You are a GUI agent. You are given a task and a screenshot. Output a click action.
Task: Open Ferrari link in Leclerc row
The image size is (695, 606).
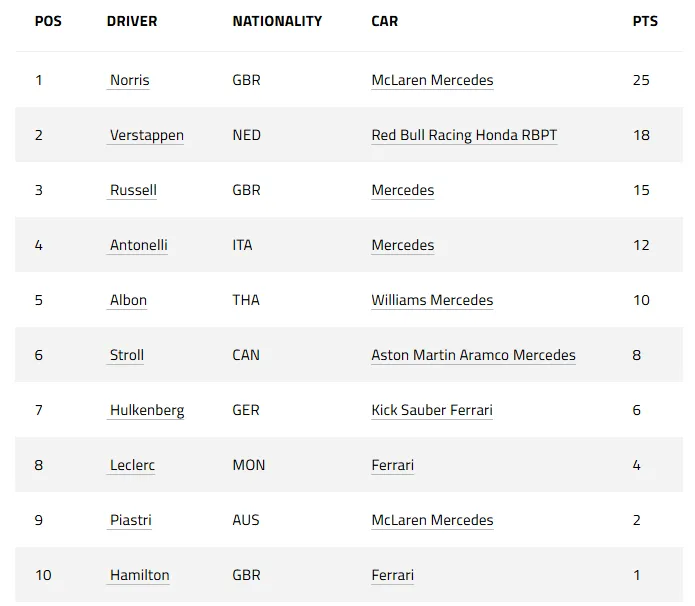tap(392, 465)
